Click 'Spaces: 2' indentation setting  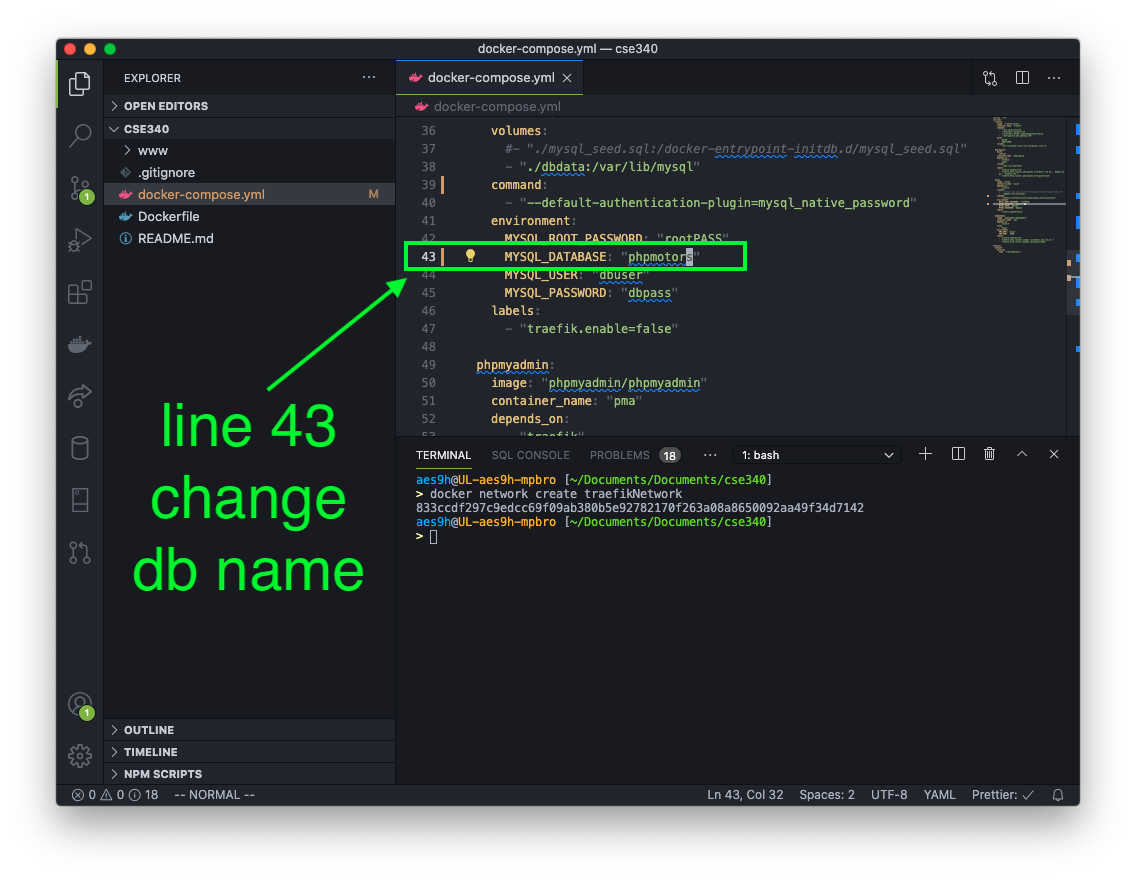pyautogui.click(x=827, y=795)
